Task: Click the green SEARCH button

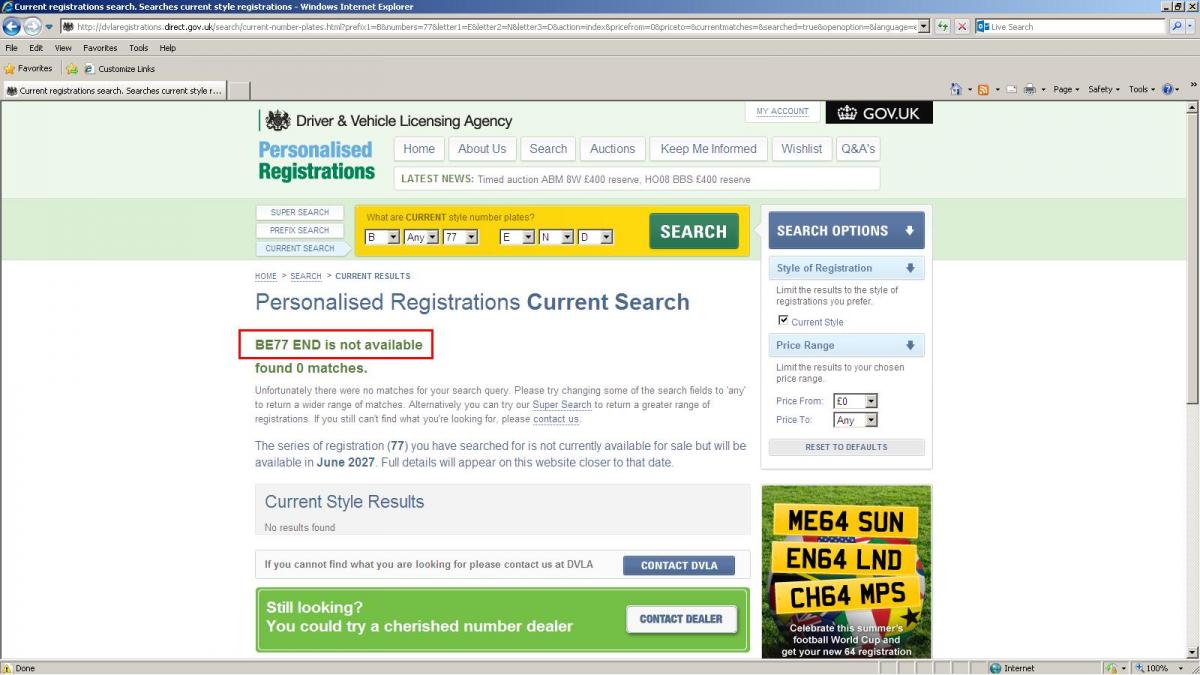Action: [693, 231]
